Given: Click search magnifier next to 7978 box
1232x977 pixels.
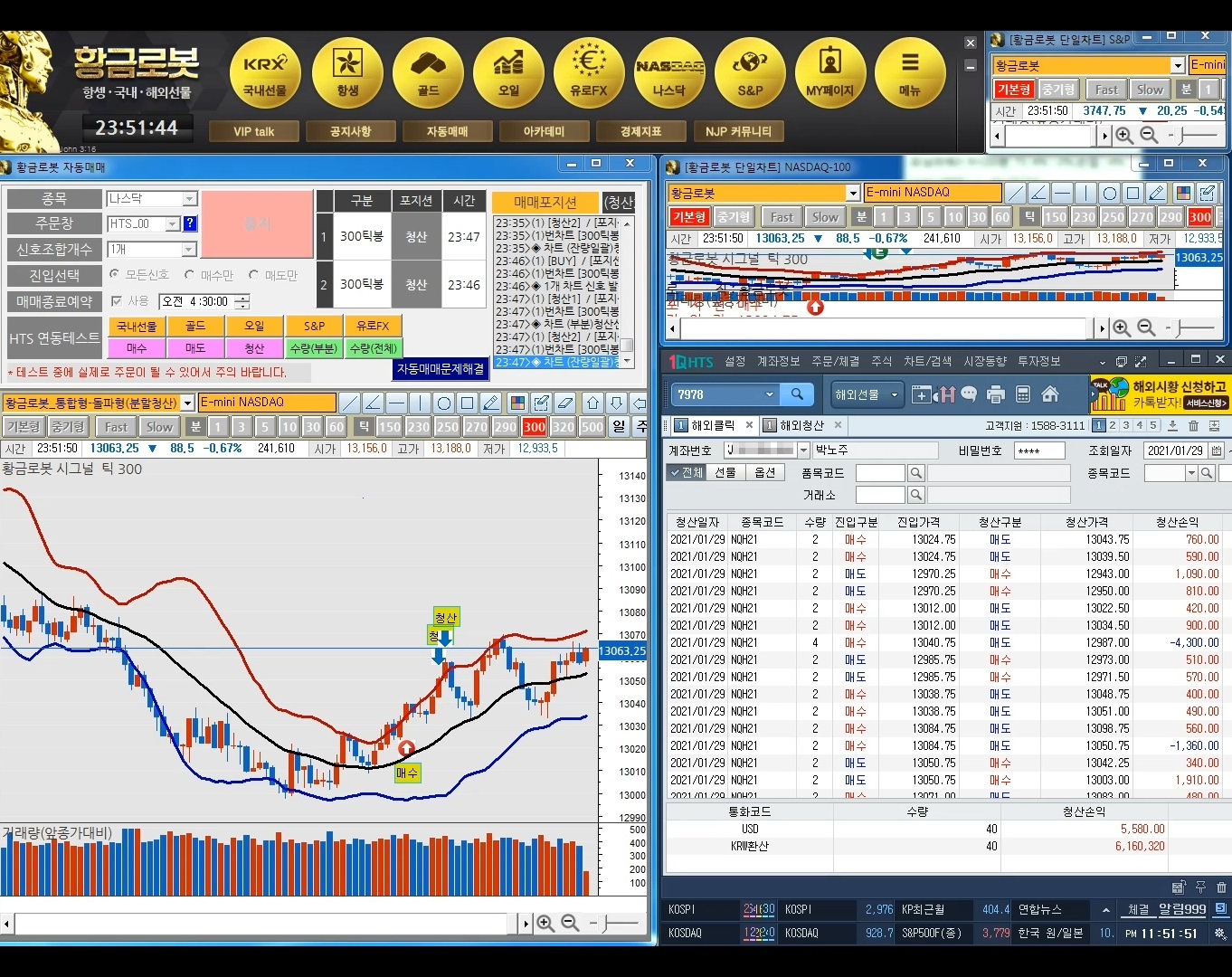Looking at the screenshot, I should point(797,394).
